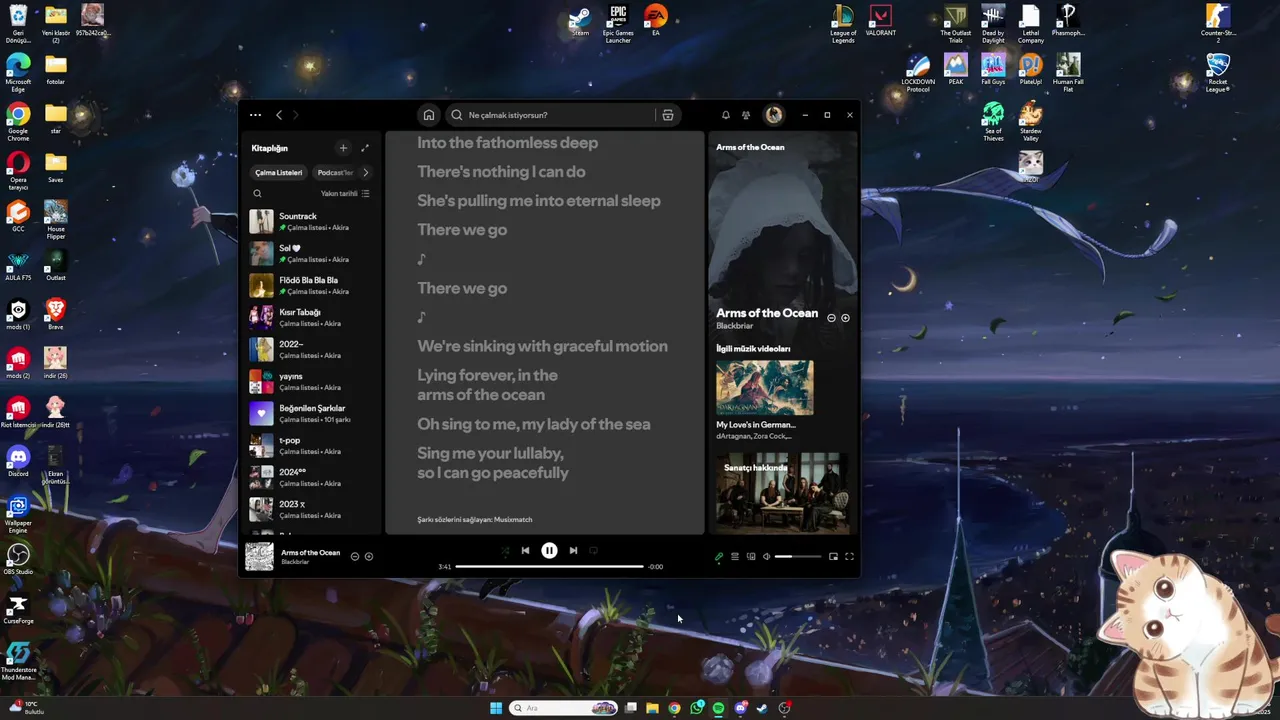The width and height of the screenshot is (1280, 720).
Task: Select the Çalma Listeleri filter chip
Action: tap(279, 172)
